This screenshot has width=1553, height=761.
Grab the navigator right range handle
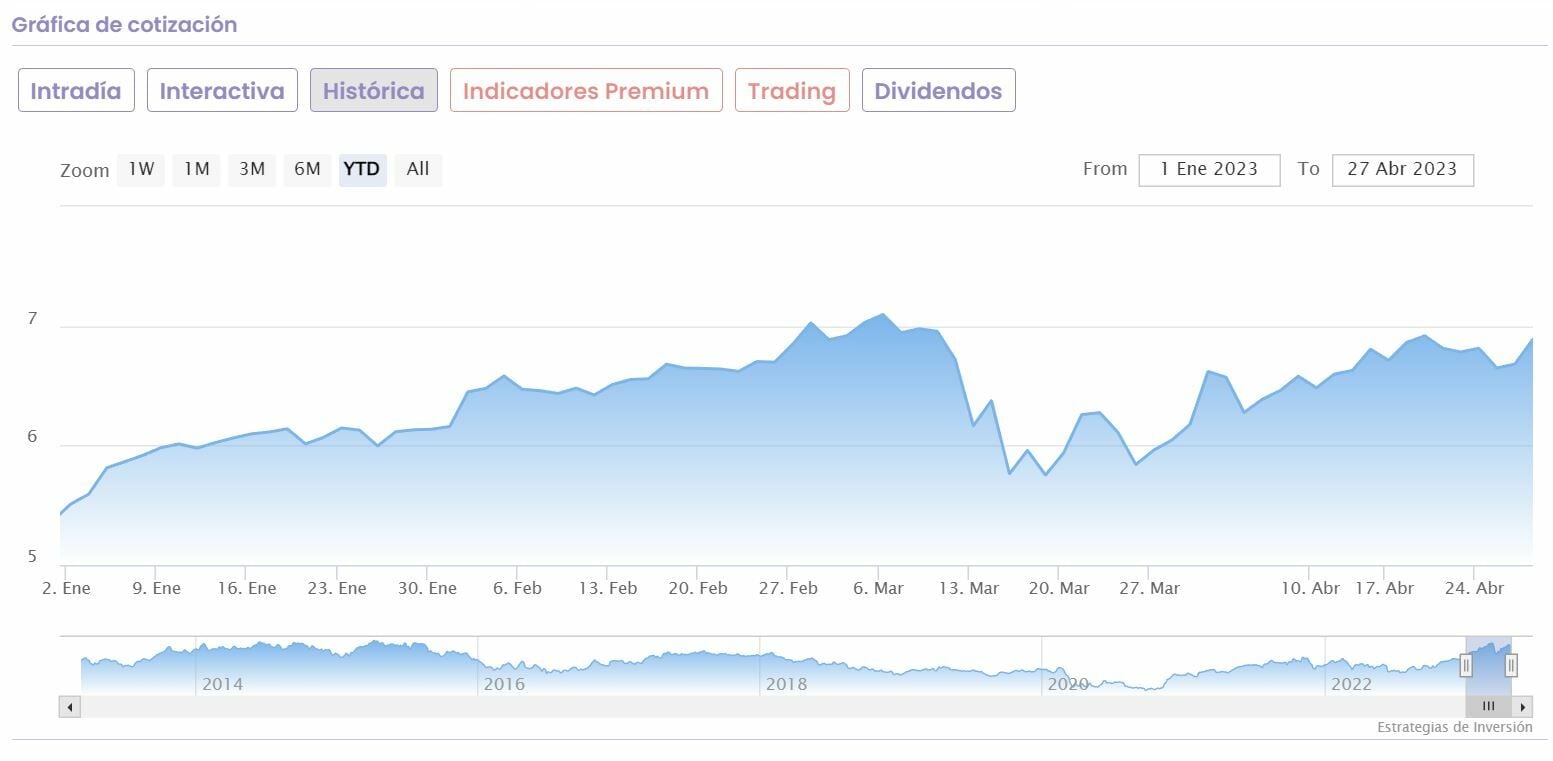[1511, 665]
